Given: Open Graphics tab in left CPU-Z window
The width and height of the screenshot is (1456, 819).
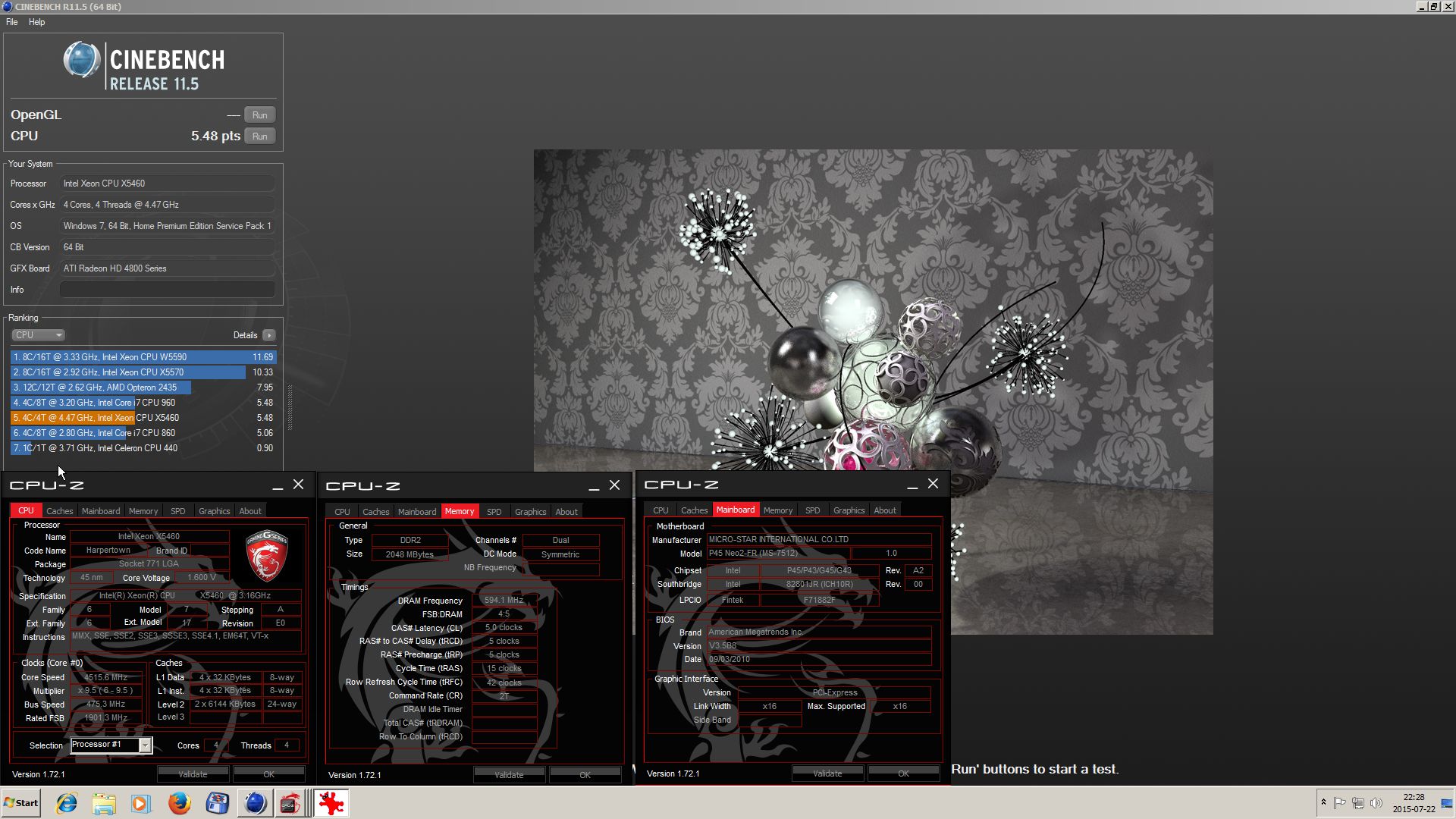Looking at the screenshot, I should 215,511.
